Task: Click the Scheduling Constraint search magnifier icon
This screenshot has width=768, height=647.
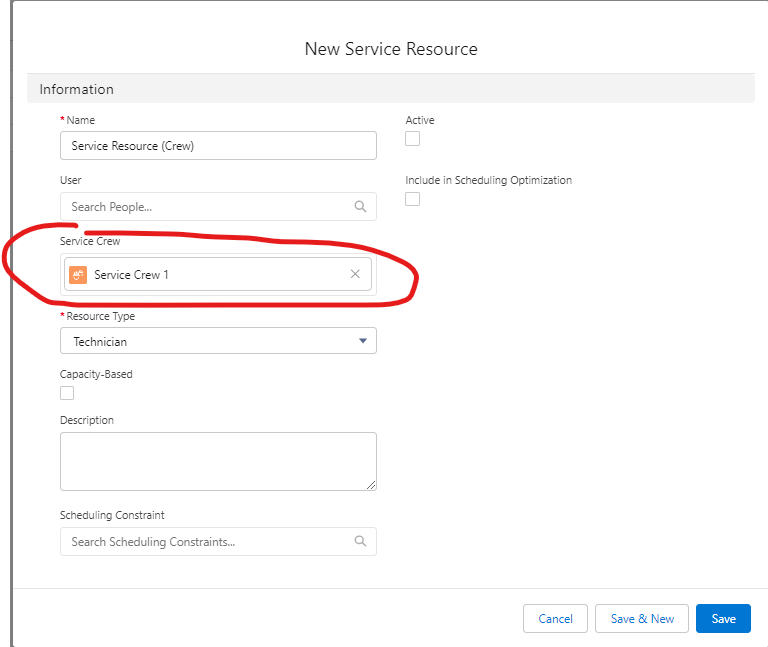Action: click(x=360, y=542)
